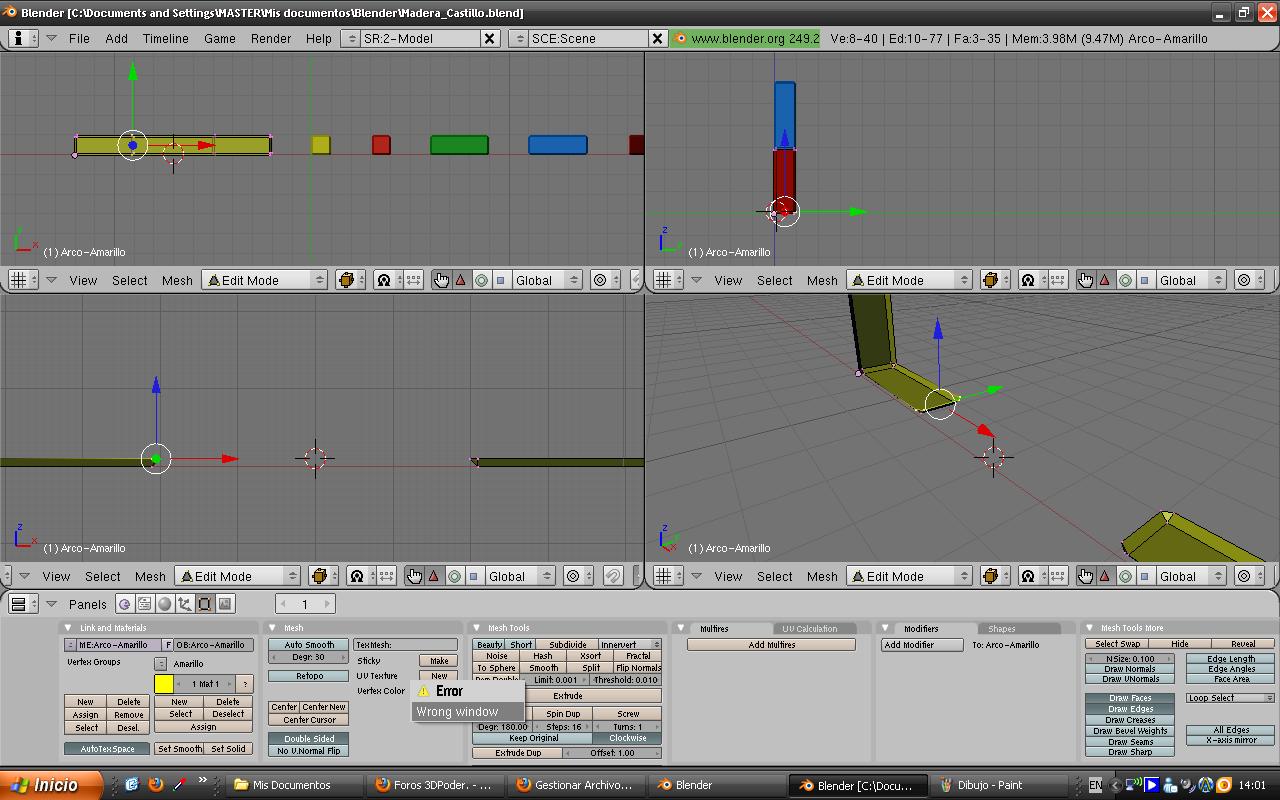Image resolution: width=1280 pixels, height=800 pixels.
Task: Enable Edge Length display
Action: [x=1231, y=659]
